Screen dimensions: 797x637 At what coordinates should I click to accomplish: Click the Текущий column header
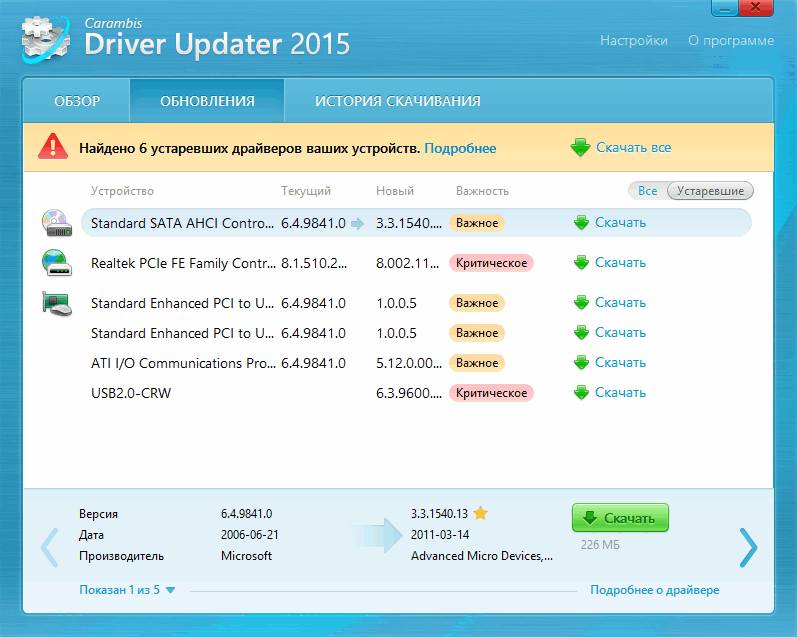click(x=306, y=191)
